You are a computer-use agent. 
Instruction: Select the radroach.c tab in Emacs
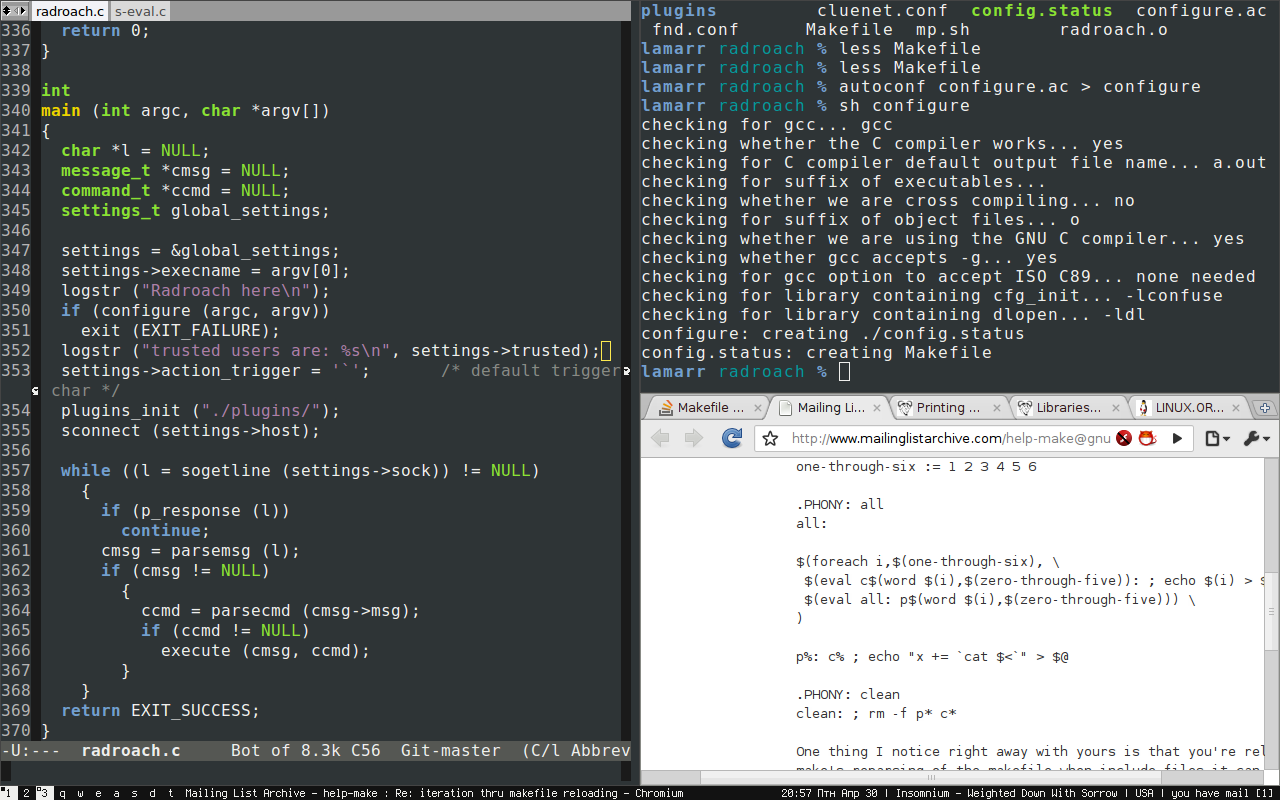click(69, 11)
